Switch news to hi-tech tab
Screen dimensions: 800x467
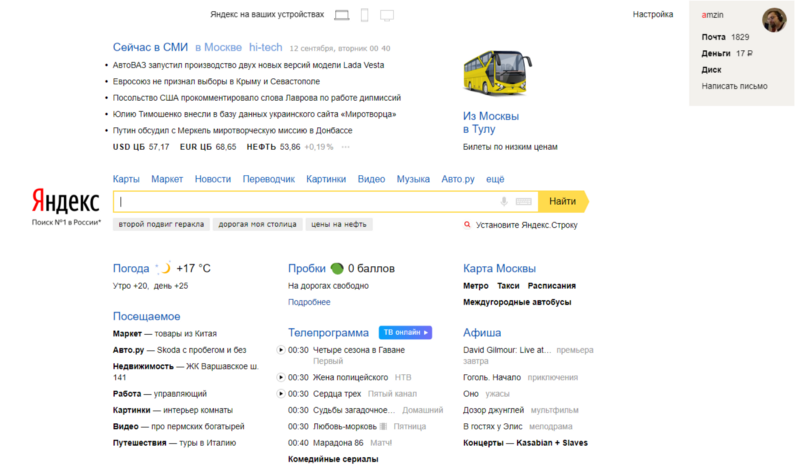pyautogui.click(x=265, y=47)
